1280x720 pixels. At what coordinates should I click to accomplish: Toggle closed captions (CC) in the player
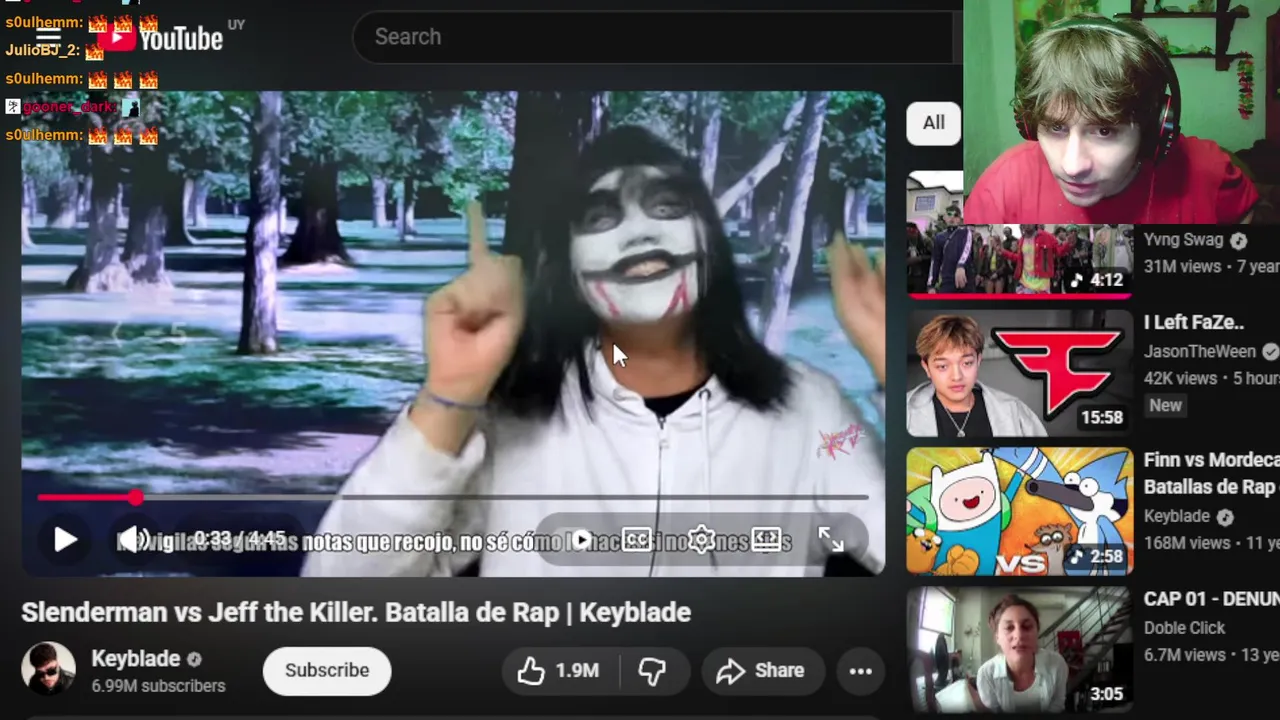637,540
